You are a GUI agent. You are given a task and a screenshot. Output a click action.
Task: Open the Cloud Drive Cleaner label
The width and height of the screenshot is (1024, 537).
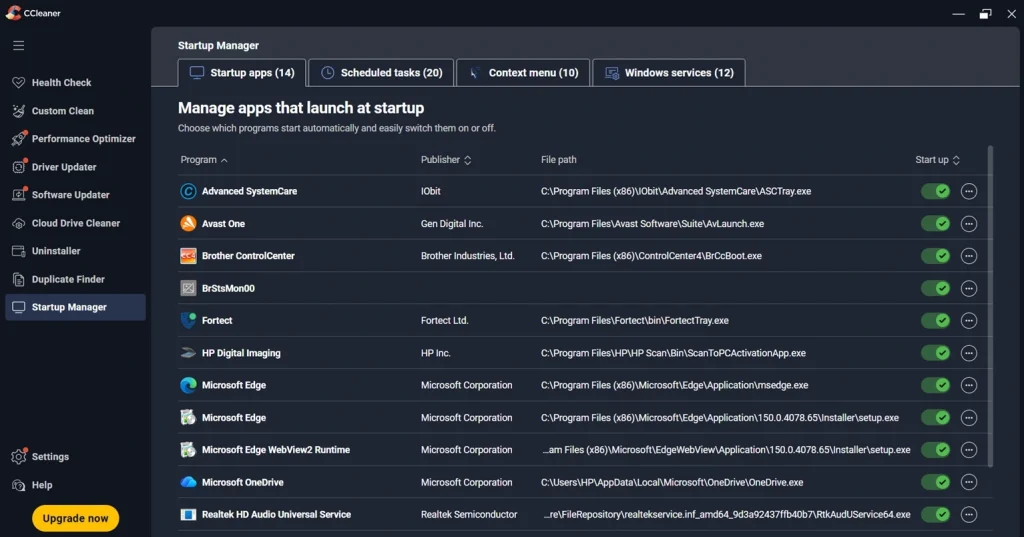tap(76, 223)
